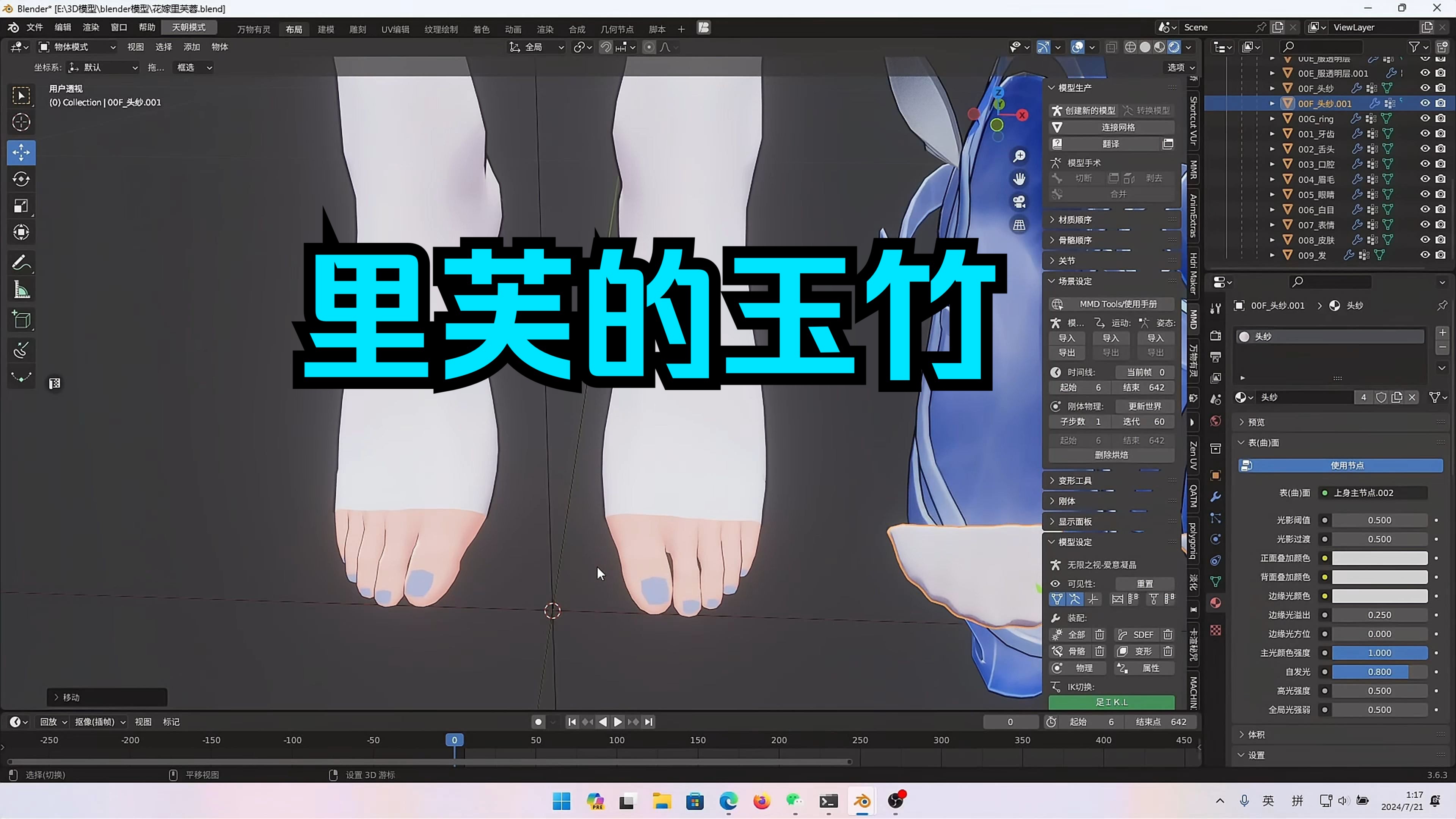Open the Object Data properties tab

[x=1216, y=581]
